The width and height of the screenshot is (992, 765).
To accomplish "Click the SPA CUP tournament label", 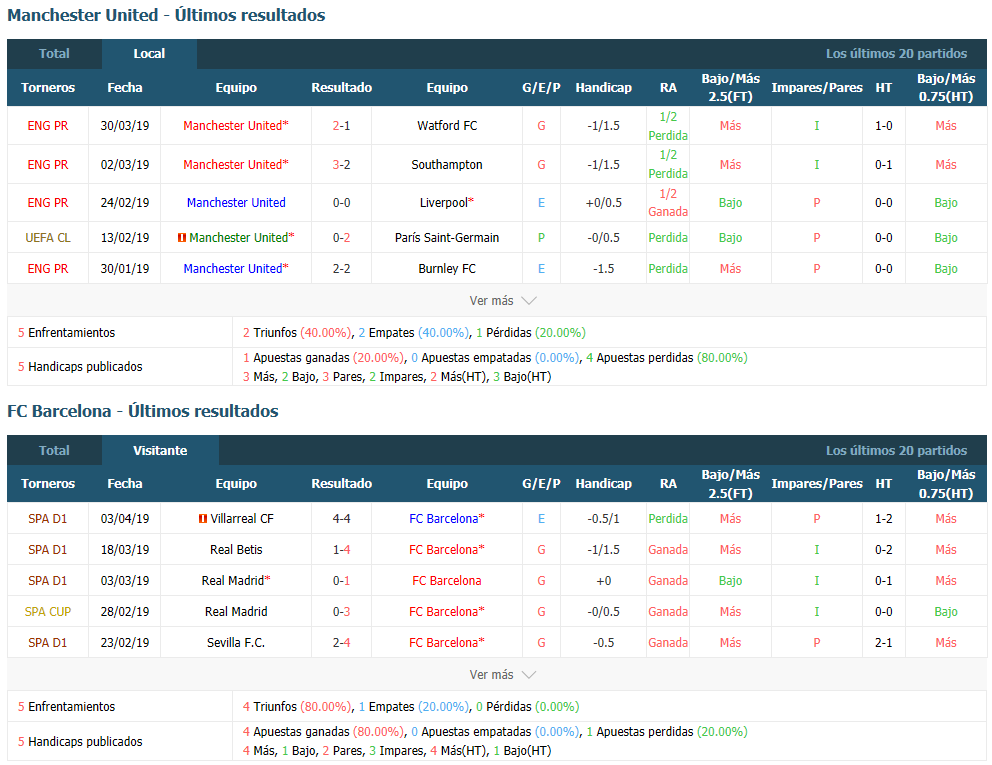I will (x=48, y=612).
